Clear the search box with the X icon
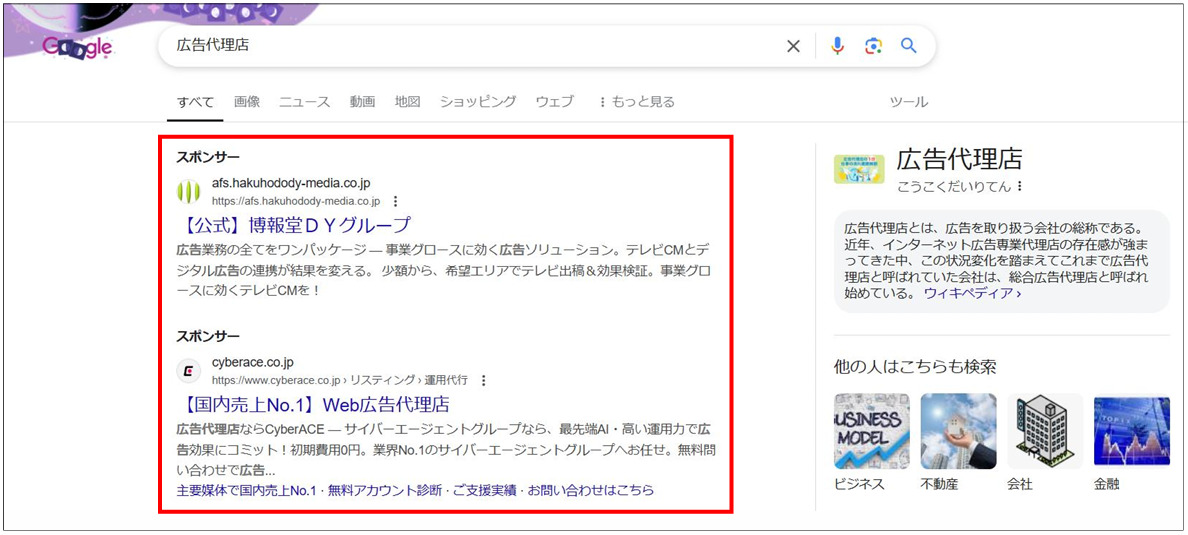 coord(793,46)
